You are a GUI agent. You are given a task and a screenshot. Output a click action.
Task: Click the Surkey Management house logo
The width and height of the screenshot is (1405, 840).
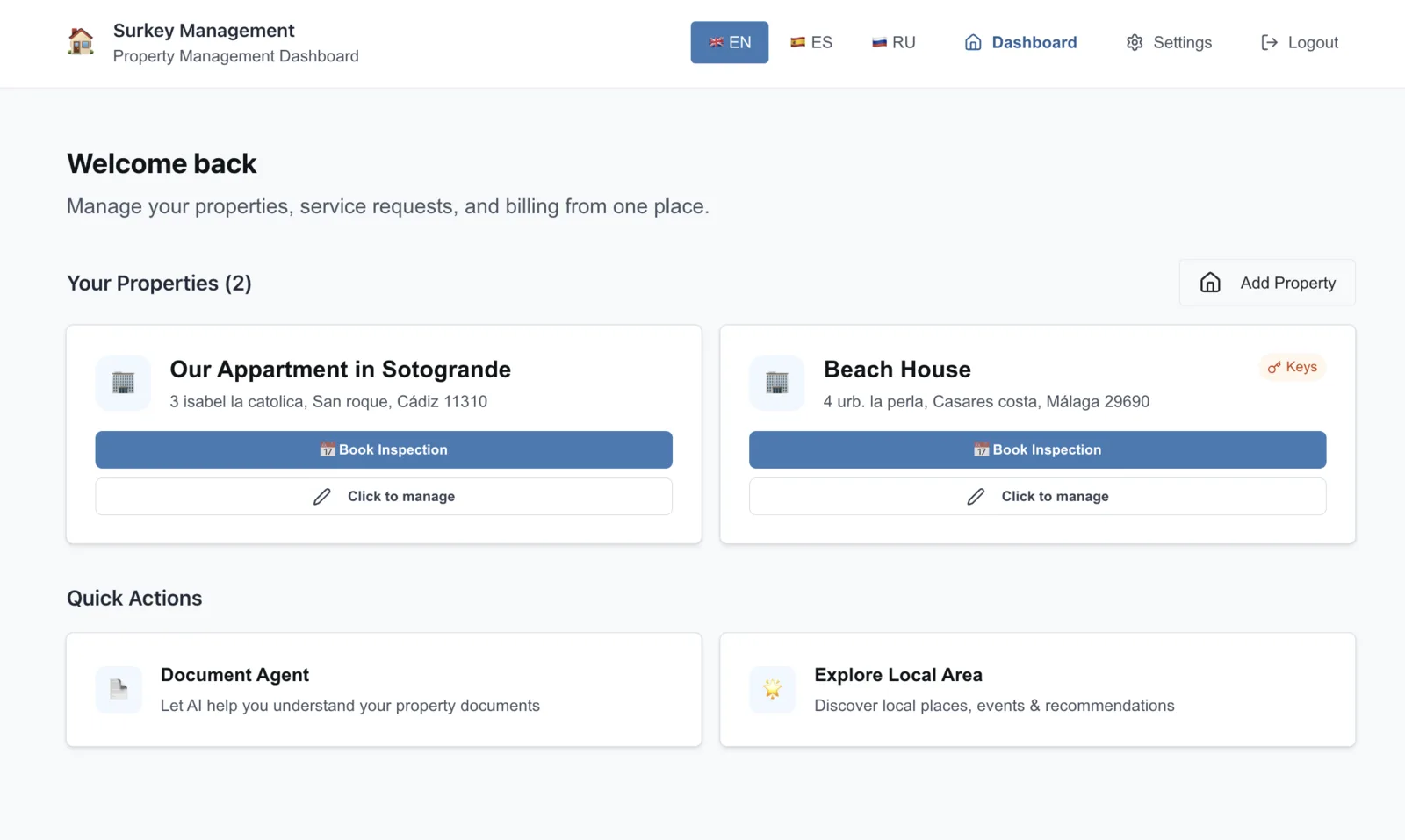tap(81, 41)
